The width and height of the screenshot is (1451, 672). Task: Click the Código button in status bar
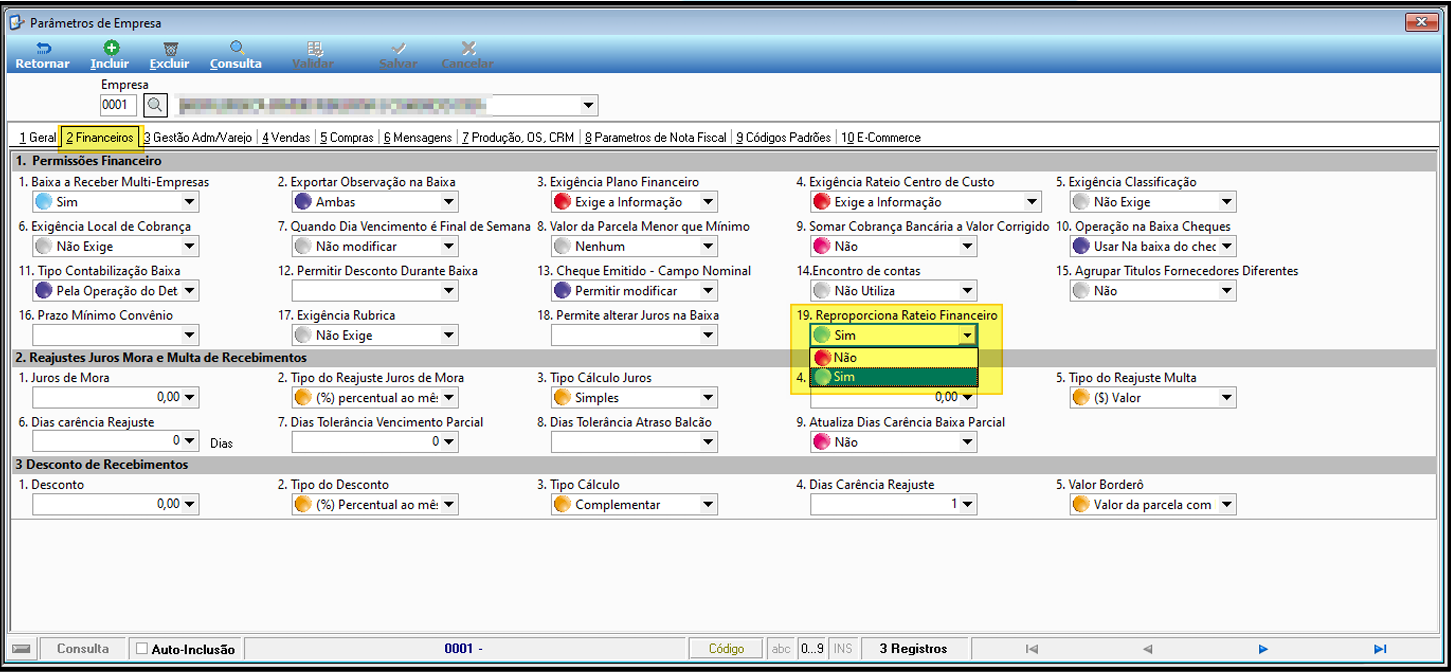point(727,649)
